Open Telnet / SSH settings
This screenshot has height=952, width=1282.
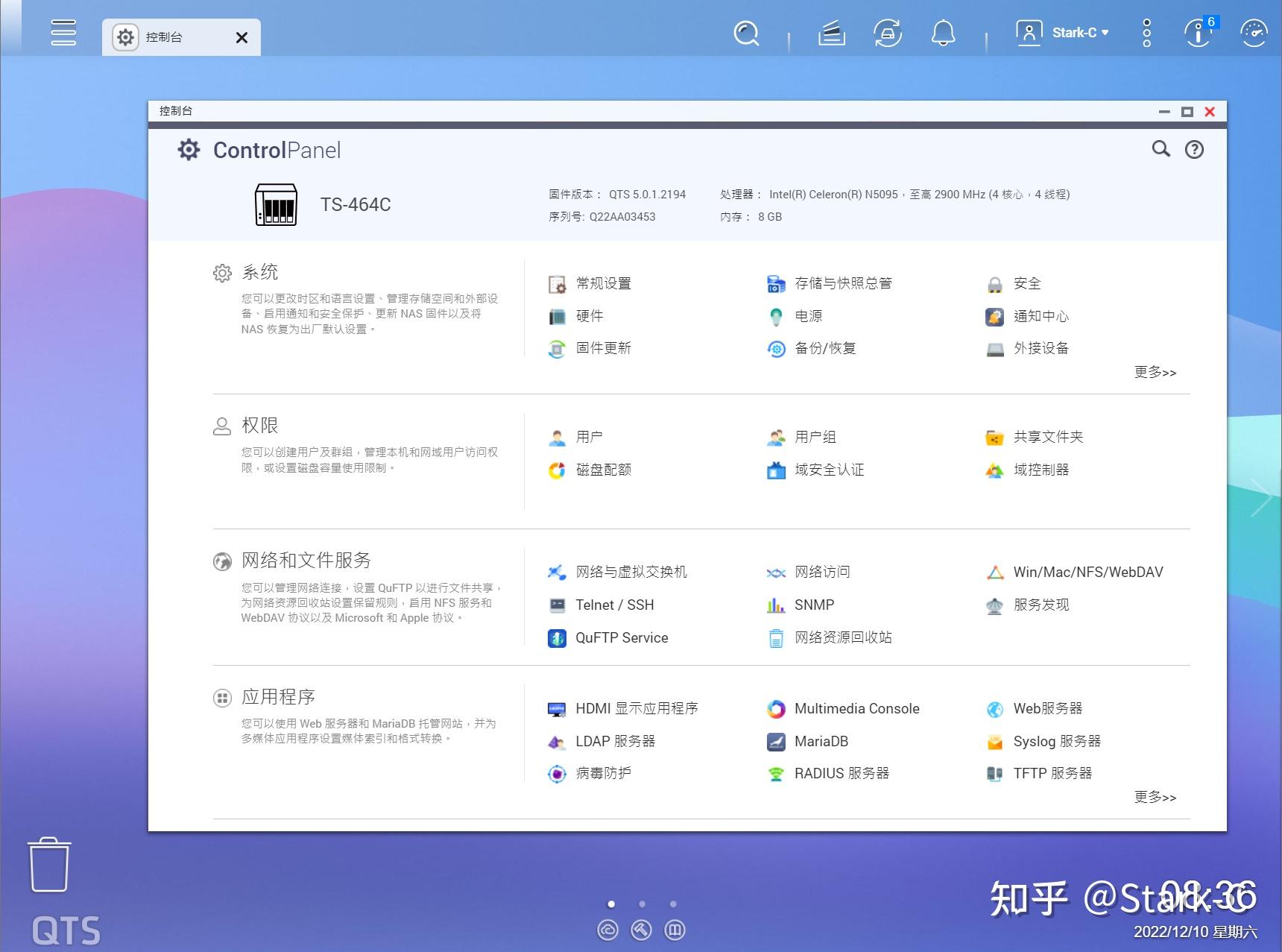pos(614,605)
